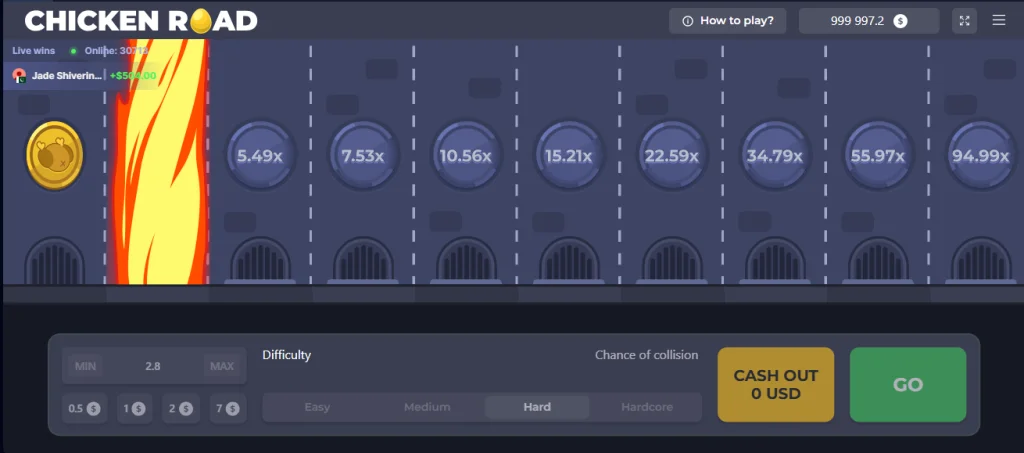This screenshot has height=453, width=1024.
Task: Click the Online player count text
Action: [x=117, y=51]
